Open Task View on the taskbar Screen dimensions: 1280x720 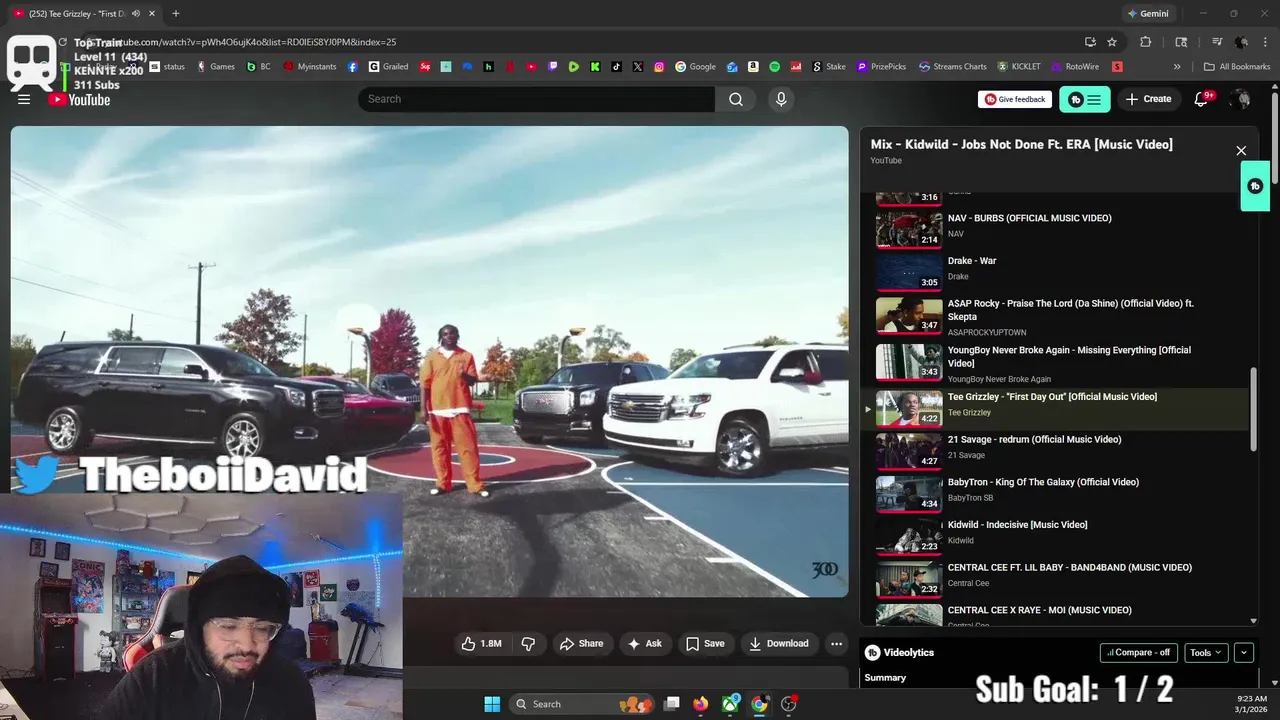[672, 704]
